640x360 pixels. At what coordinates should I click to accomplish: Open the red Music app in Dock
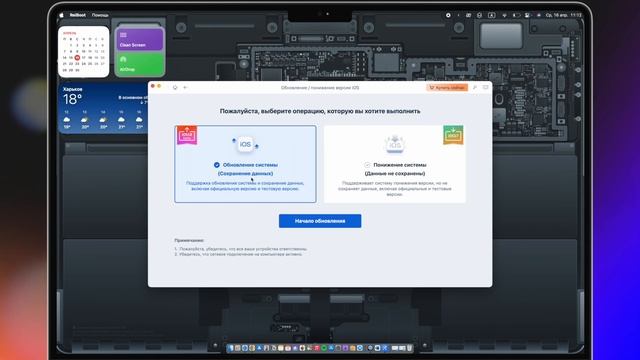tap(317, 348)
